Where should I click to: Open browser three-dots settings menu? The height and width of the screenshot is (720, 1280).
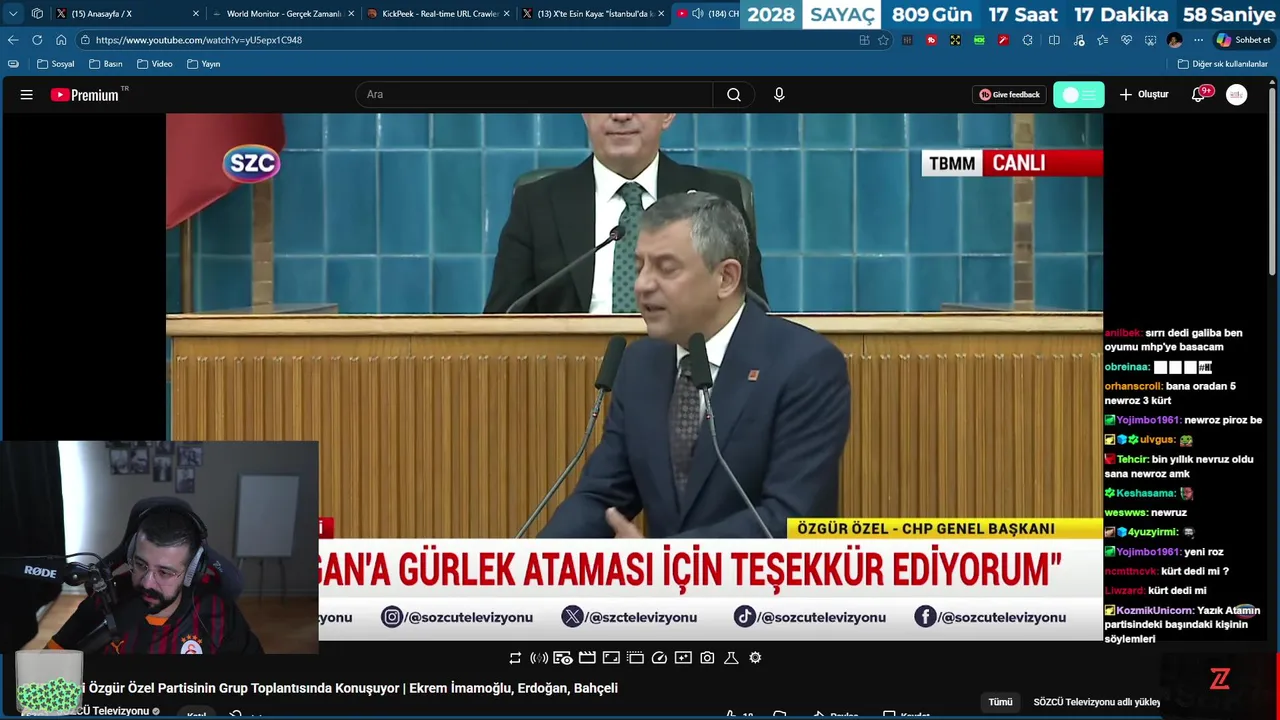pos(1198,40)
